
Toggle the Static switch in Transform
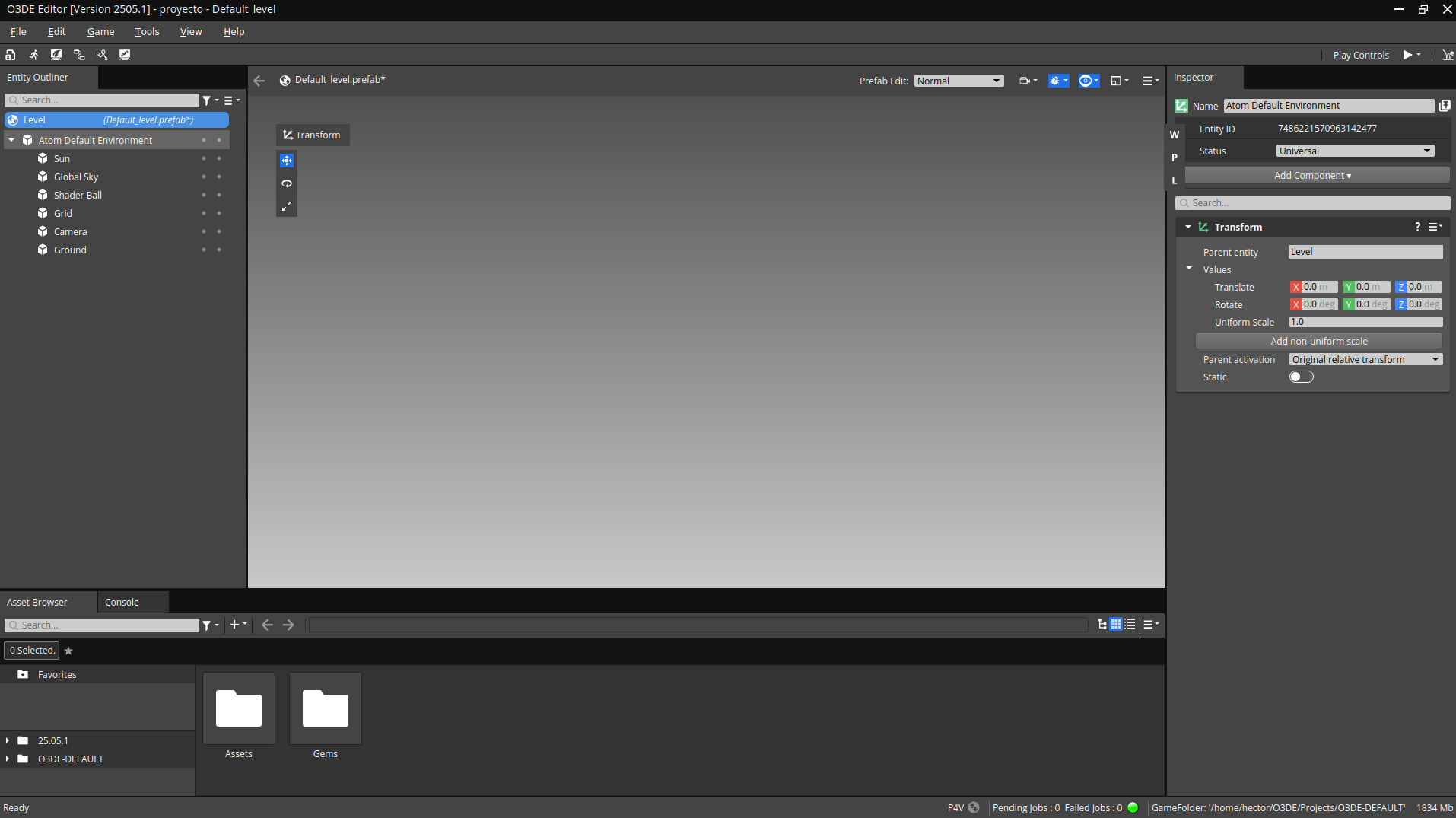click(x=1301, y=377)
